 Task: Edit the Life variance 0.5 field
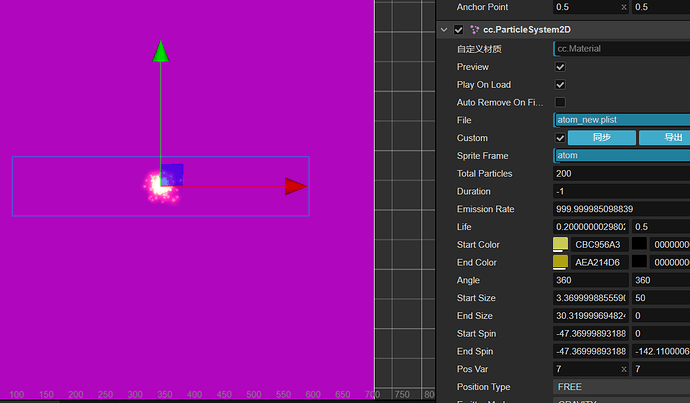pyautogui.click(x=661, y=227)
